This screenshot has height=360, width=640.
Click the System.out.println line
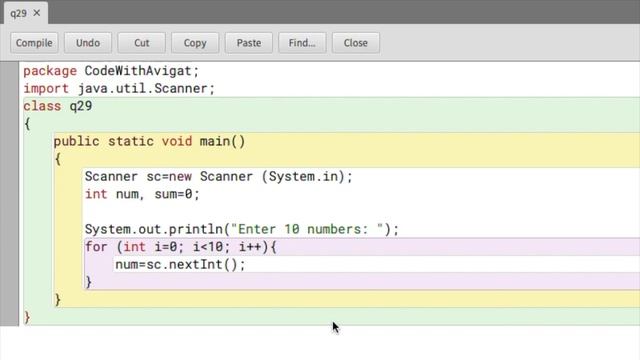tap(242, 229)
